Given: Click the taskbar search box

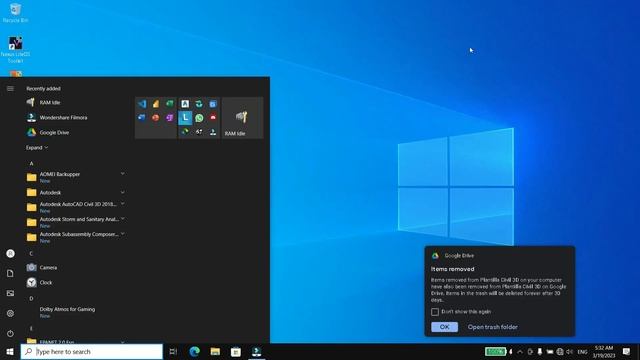Looking at the screenshot, I should click(x=91, y=351).
